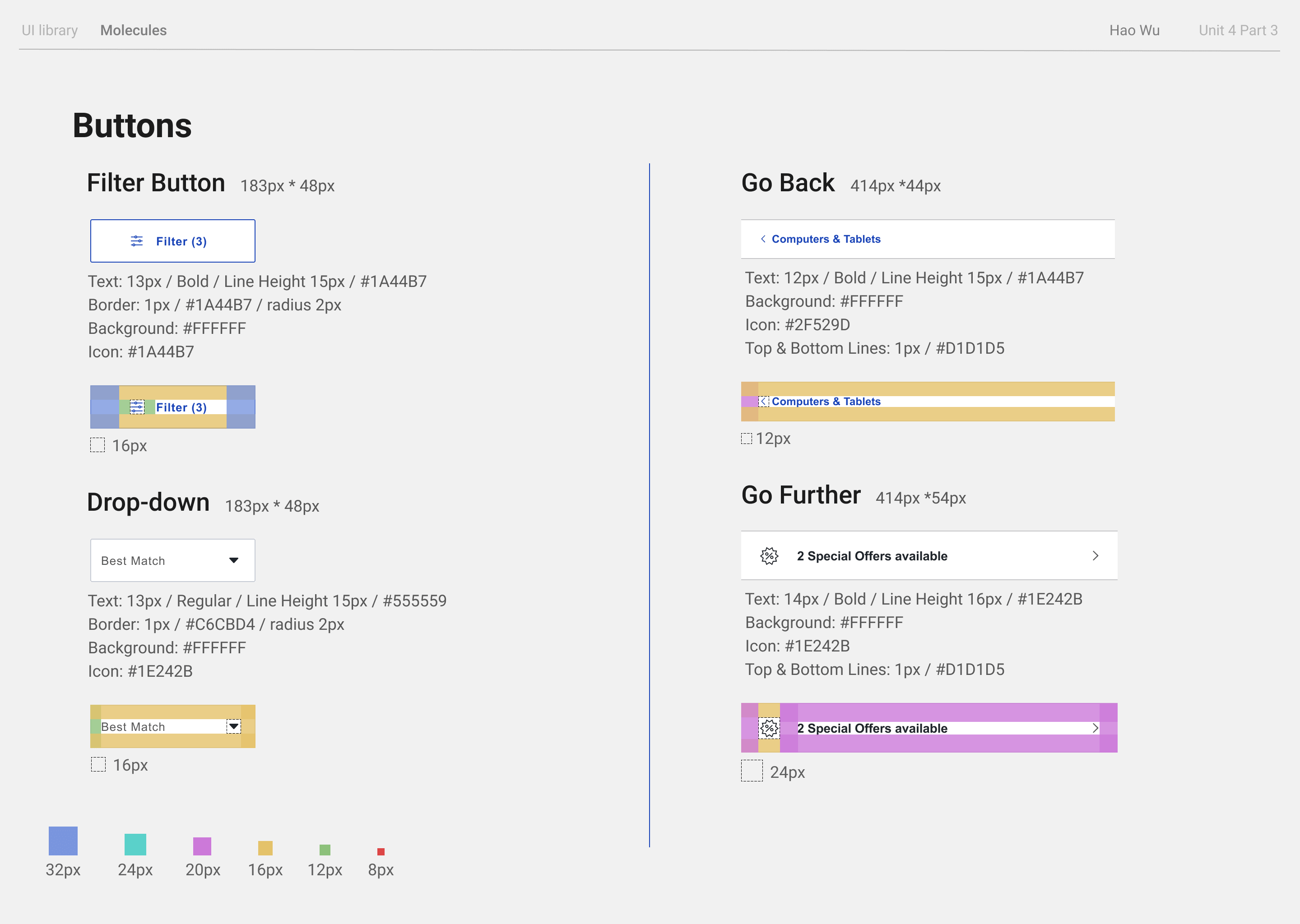The width and height of the screenshot is (1300, 924).
Task: Click percent badge icon in annotated offers row
Action: (x=769, y=728)
